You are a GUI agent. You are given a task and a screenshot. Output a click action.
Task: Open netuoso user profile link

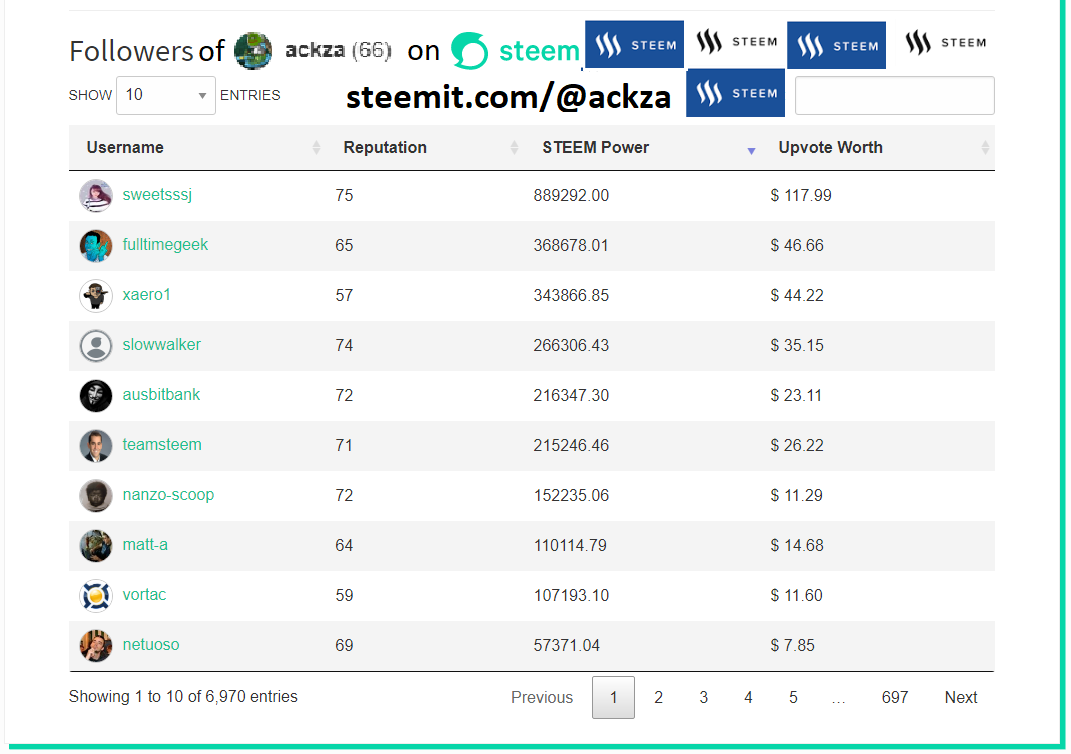151,644
